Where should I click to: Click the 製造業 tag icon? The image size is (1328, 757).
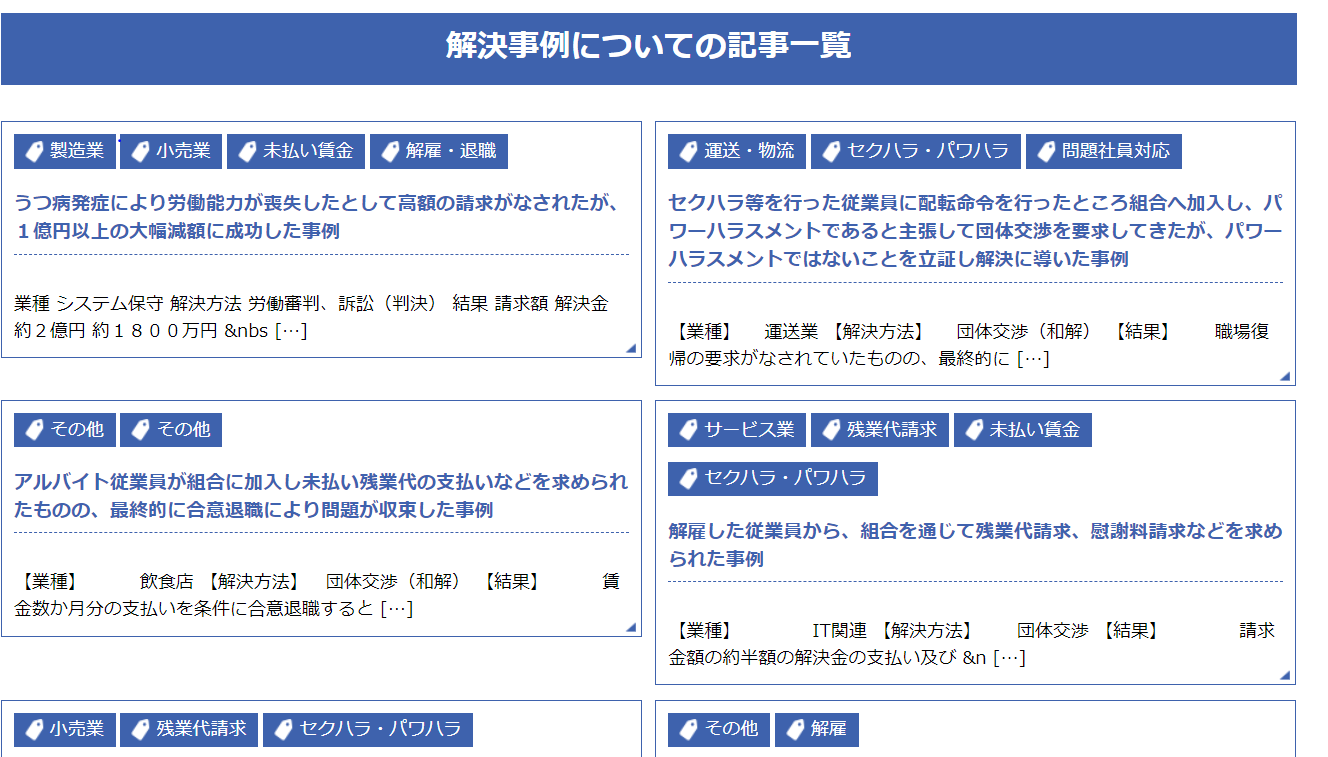pyautogui.click(x=35, y=152)
